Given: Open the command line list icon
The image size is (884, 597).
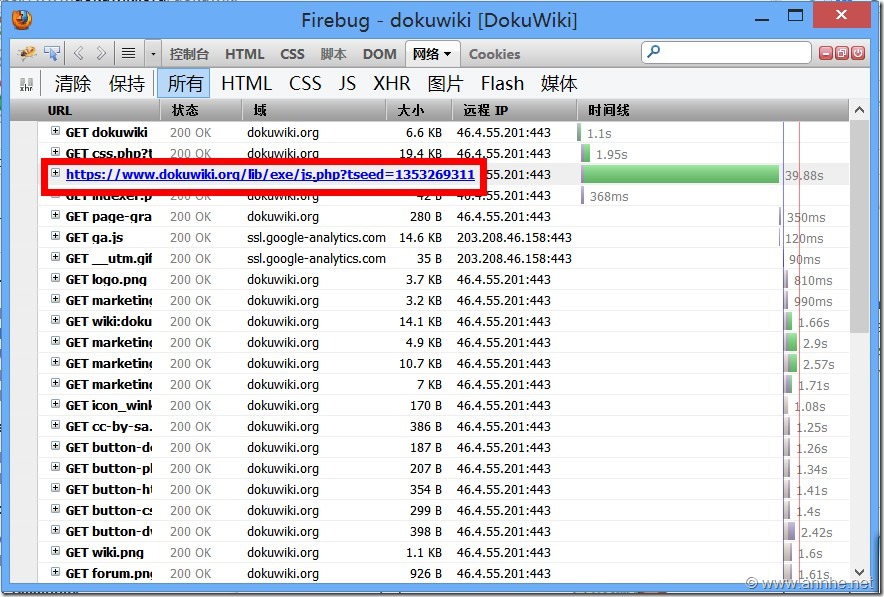Looking at the screenshot, I should [x=128, y=53].
